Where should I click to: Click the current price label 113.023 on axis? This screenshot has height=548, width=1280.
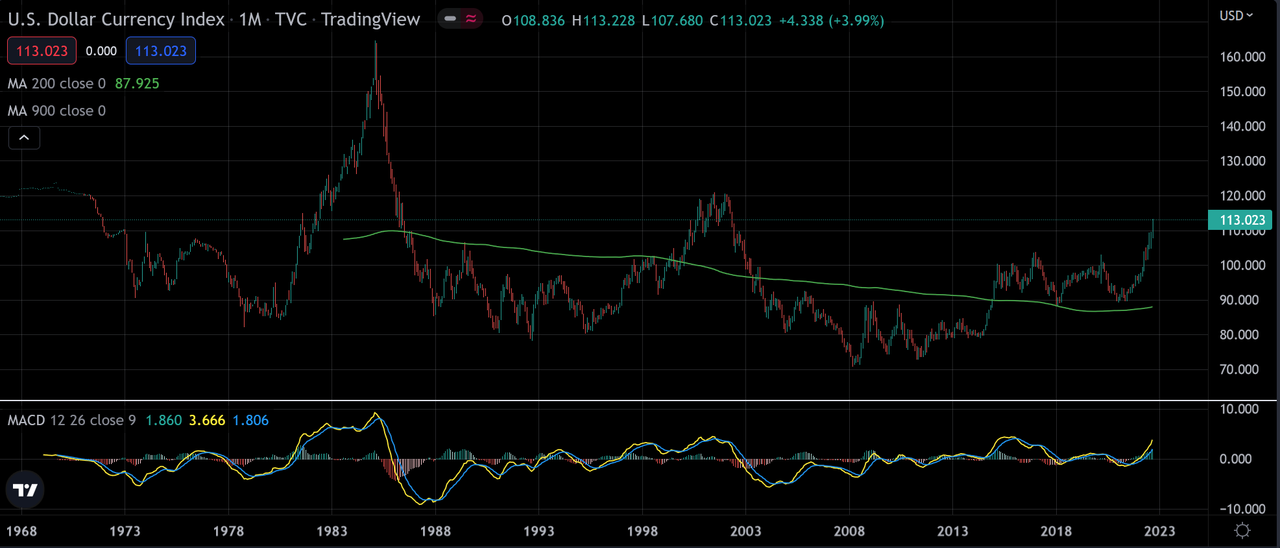(1240, 220)
